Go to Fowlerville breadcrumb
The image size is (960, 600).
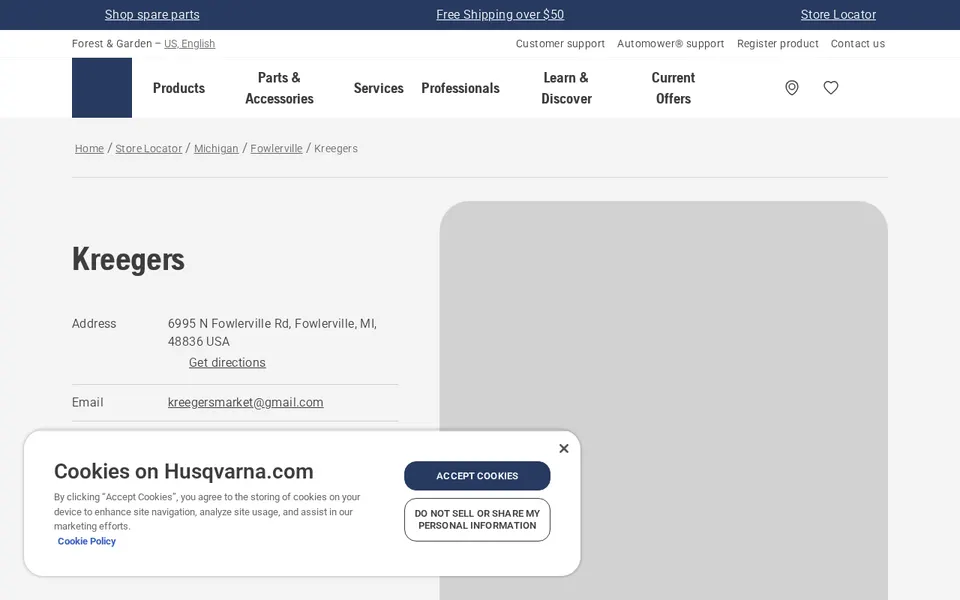click(x=276, y=148)
